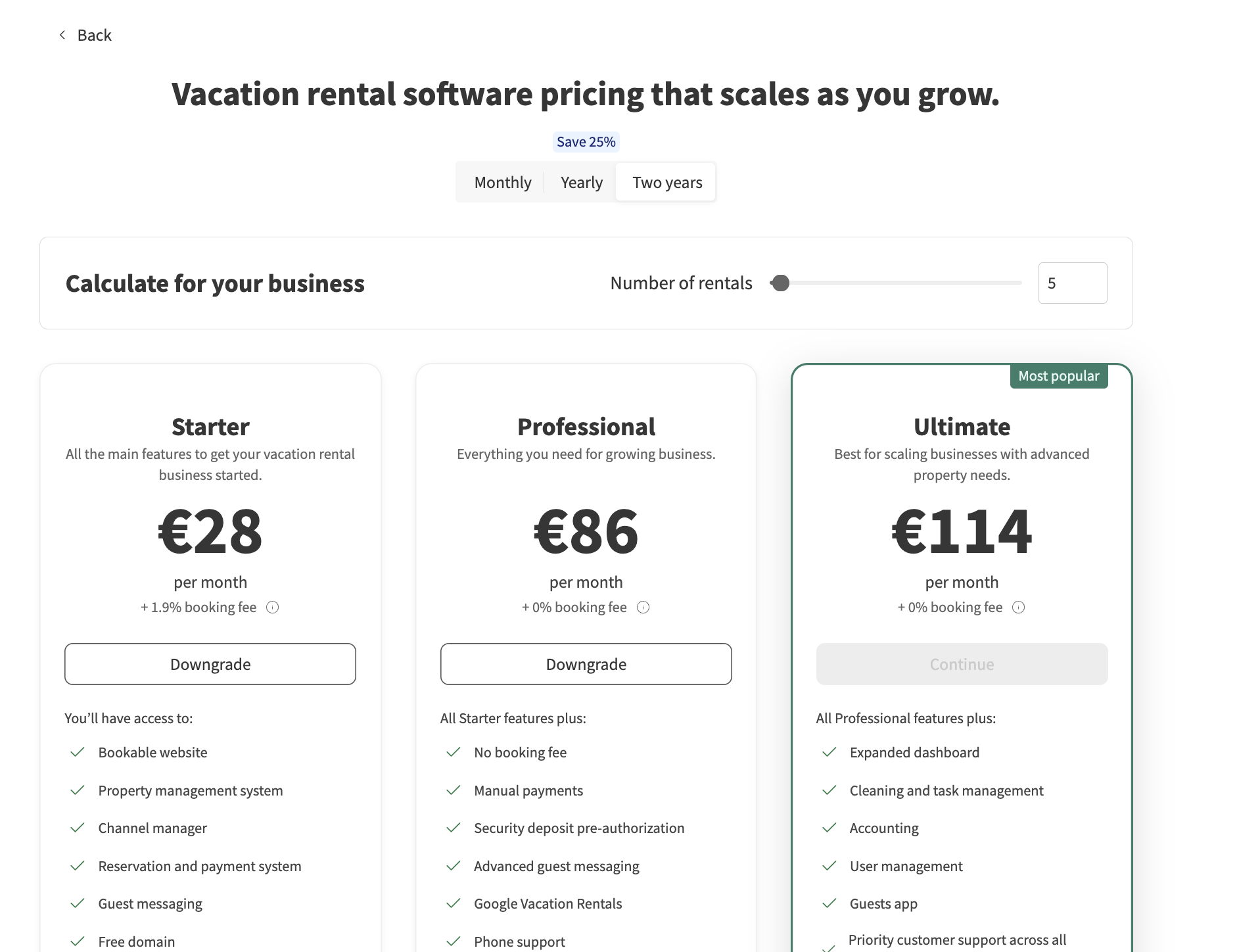Screen dimensions: 1237x952
Task: Switch billing to Yearly
Action: pyautogui.click(x=581, y=182)
